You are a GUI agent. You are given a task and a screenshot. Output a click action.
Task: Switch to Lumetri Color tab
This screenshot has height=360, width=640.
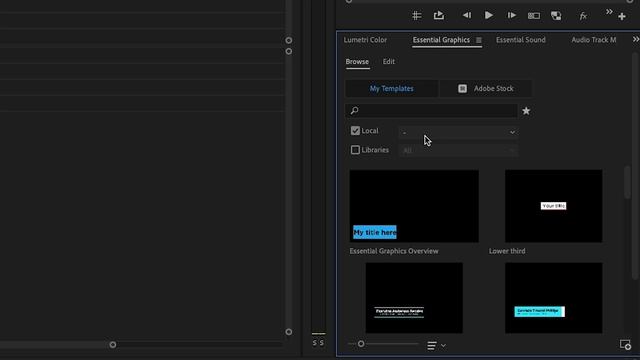[x=365, y=40]
